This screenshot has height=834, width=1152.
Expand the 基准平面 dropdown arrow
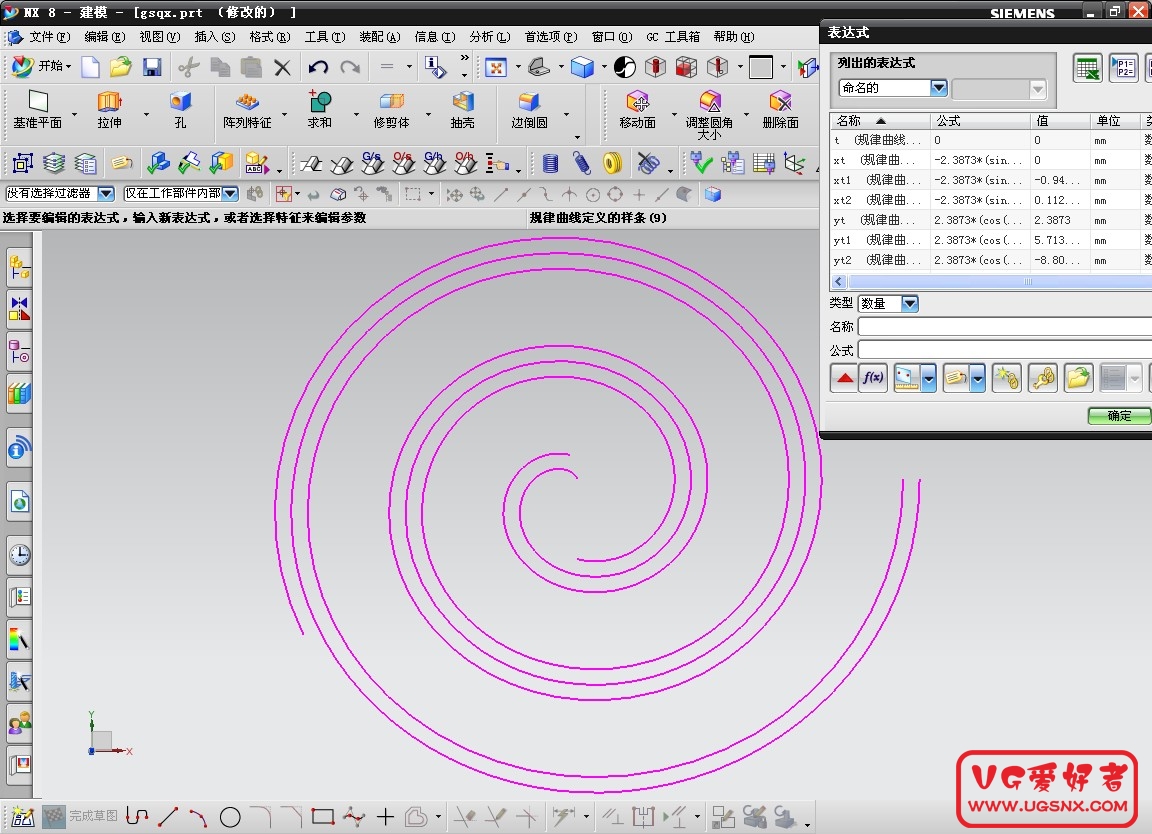coord(74,114)
